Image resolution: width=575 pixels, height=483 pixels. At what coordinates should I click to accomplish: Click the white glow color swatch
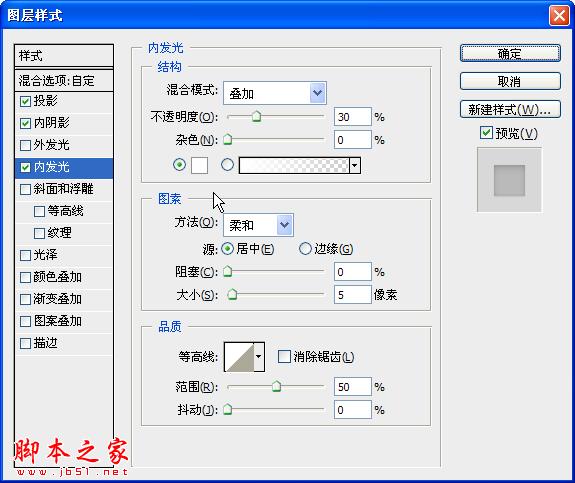(x=199, y=165)
